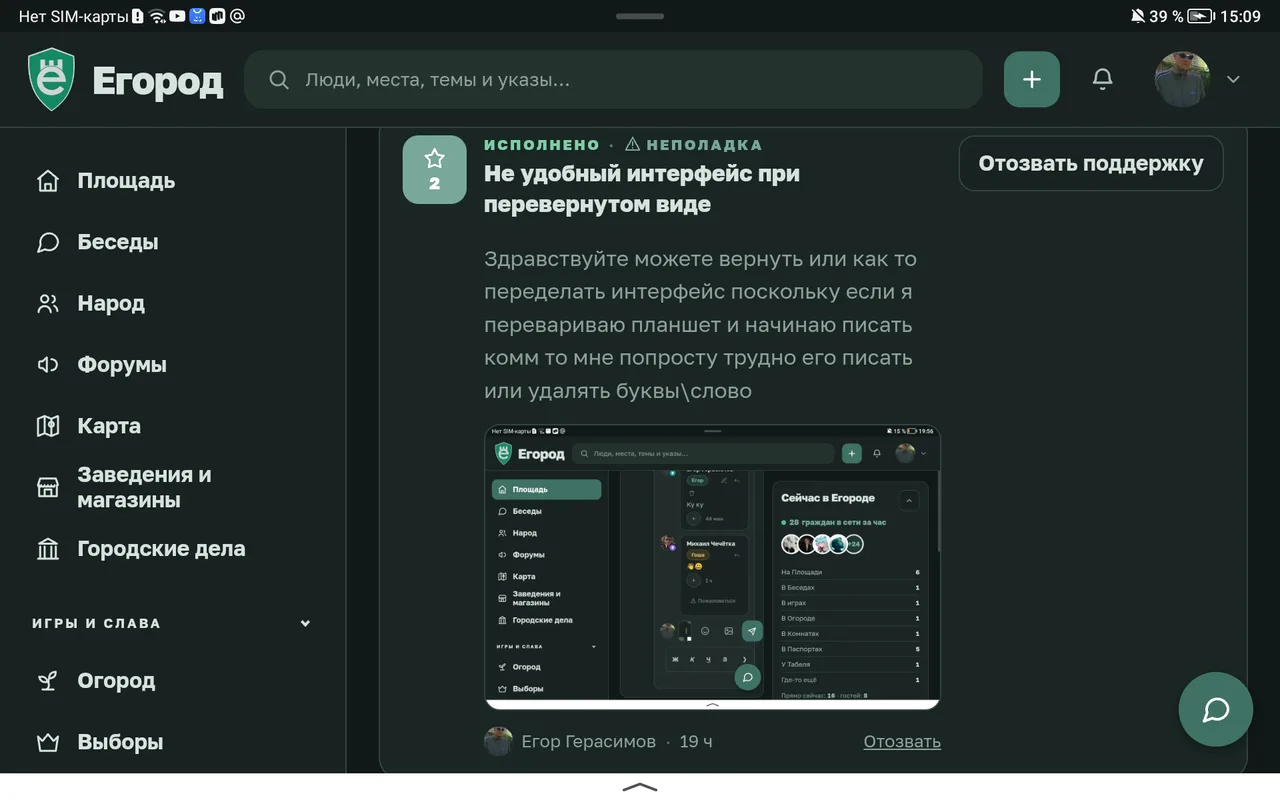Screen dimensions: 1280x800
Task: Click the user avatar in header
Action: (1182, 79)
